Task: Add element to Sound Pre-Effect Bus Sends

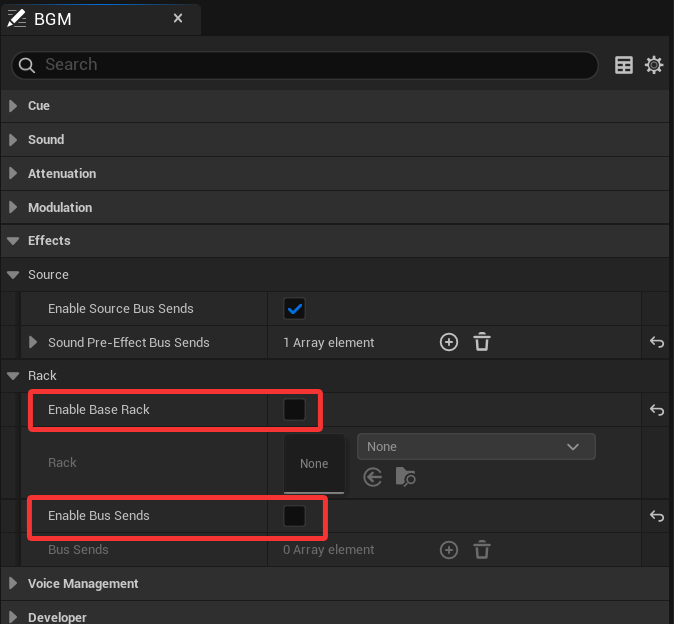Action: coord(449,342)
